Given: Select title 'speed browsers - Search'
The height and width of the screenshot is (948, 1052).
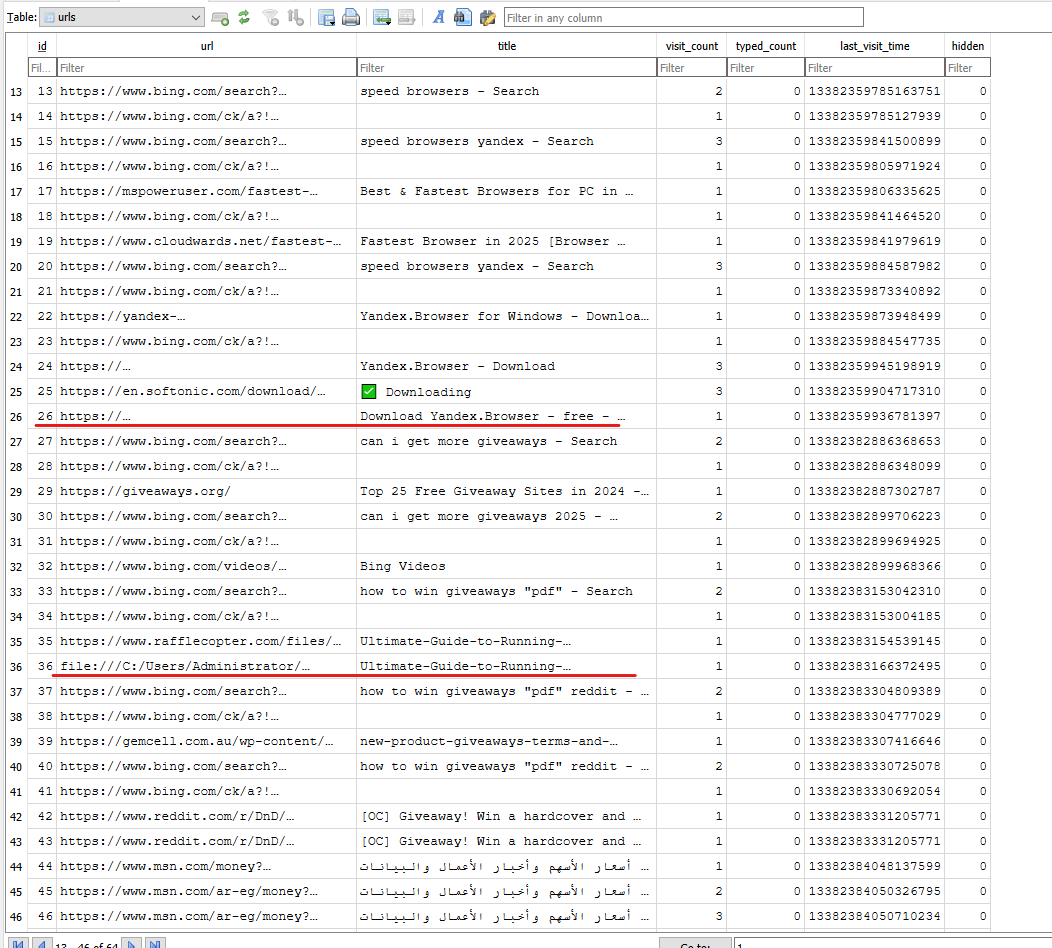Looking at the screenshot, I should (507, 91).
